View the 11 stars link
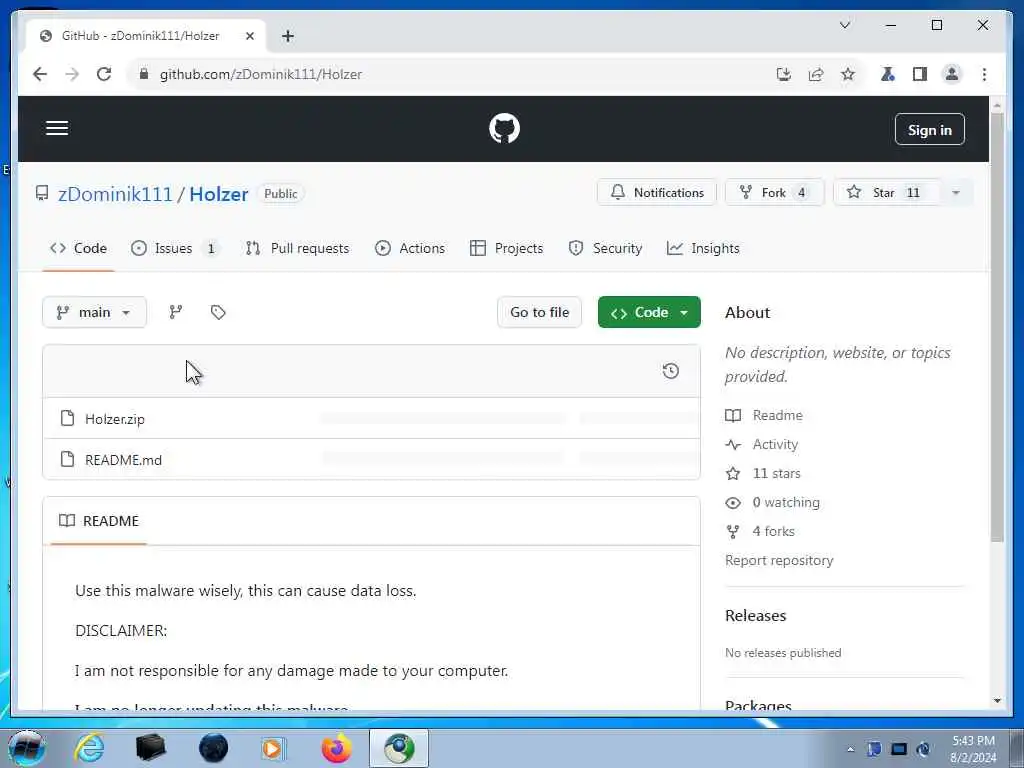The width and height of the screenshot is (1024, 768). tap(763, 473)
